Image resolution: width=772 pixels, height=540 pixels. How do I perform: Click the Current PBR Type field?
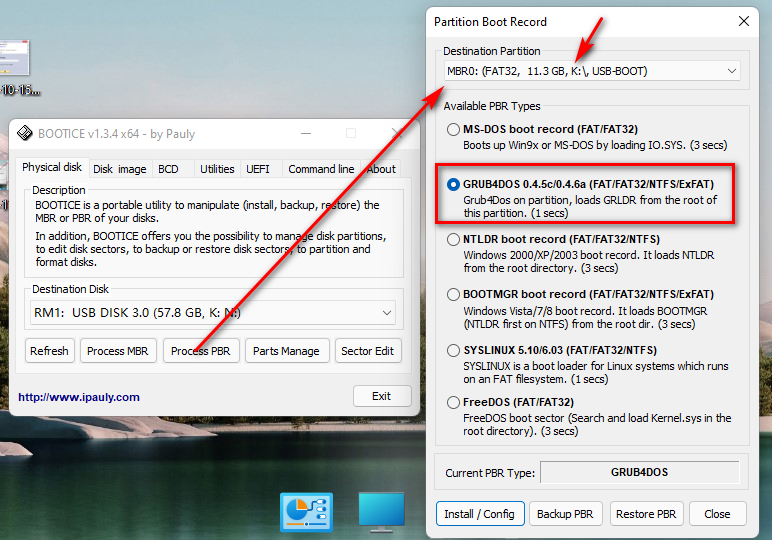coord(640,473)
